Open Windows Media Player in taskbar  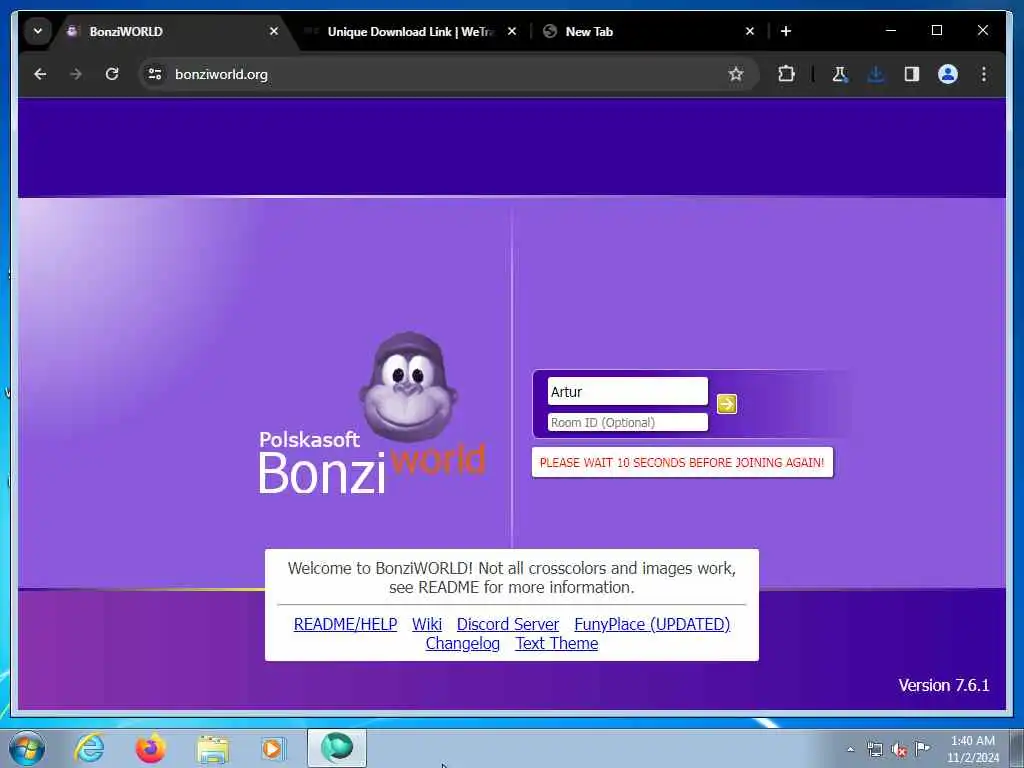point(273,749)
